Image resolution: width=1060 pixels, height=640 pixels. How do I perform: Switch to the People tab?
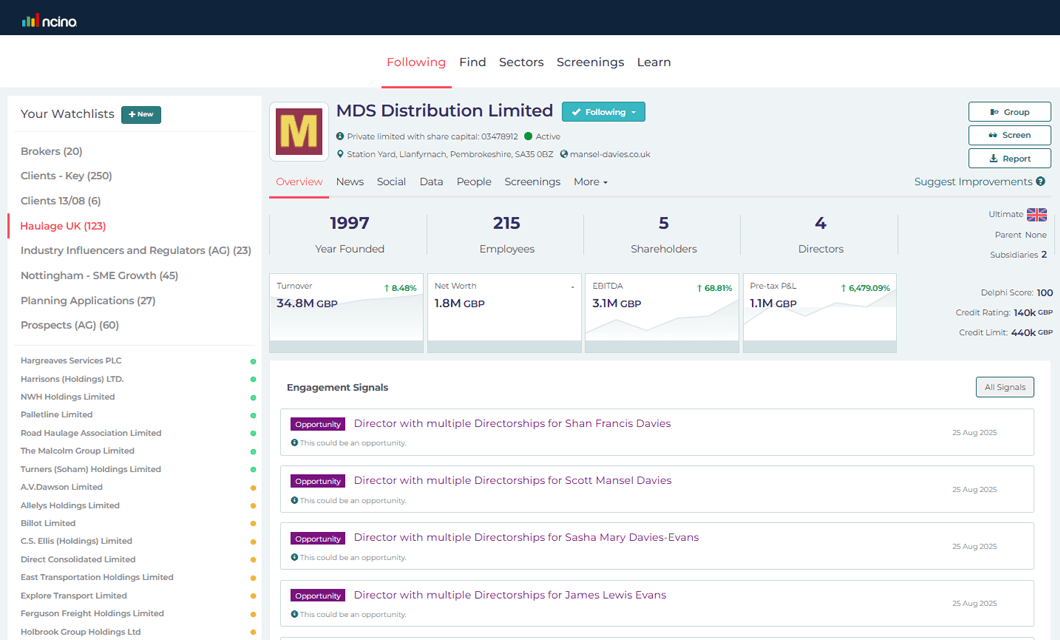[x=474, y=182]
